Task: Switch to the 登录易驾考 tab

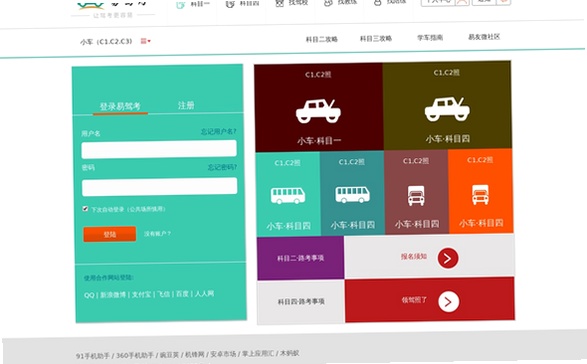Action: point(120,106)
